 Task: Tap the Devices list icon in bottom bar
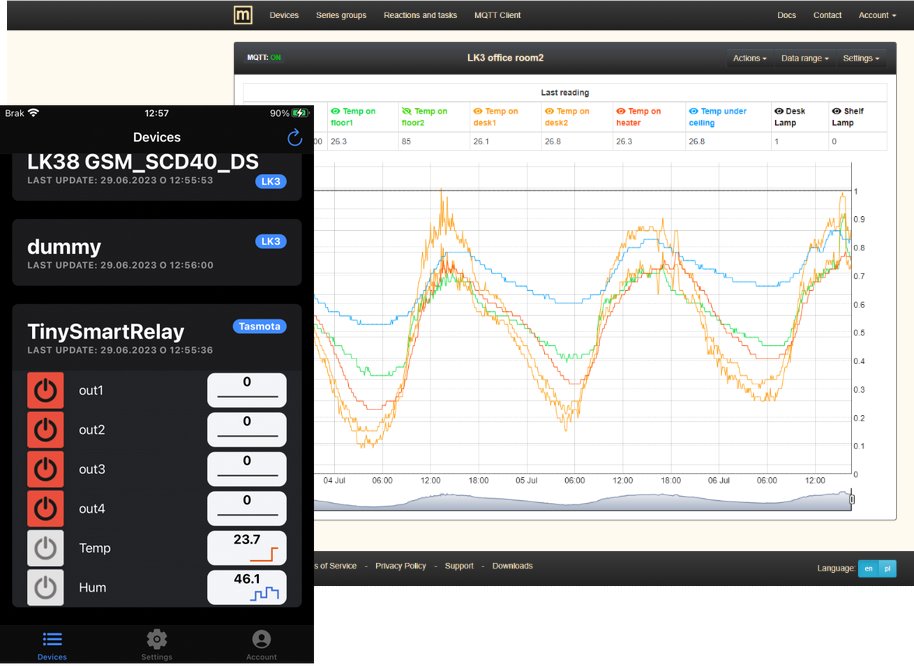(x=52, y=640)
